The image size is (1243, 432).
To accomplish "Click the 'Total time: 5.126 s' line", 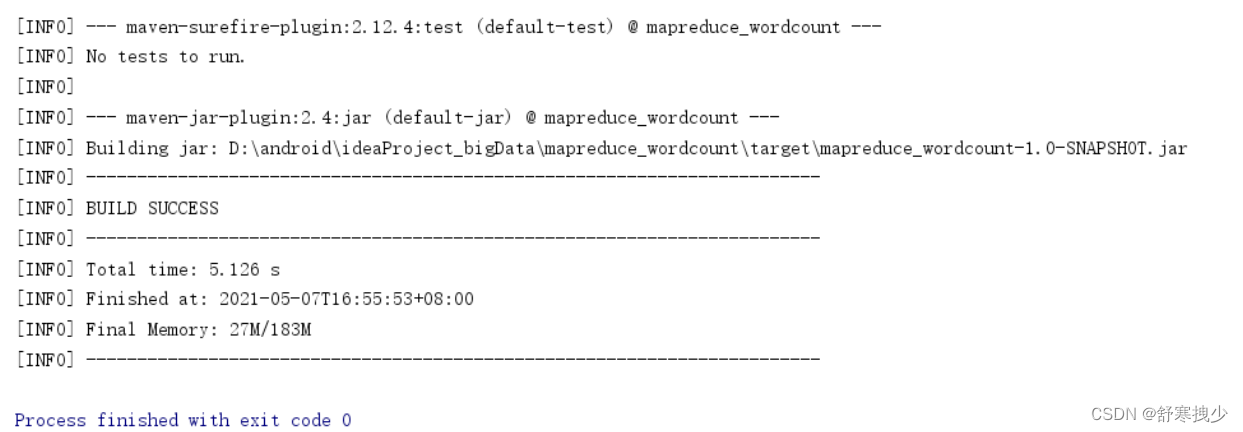I will [x=183, y=269].
